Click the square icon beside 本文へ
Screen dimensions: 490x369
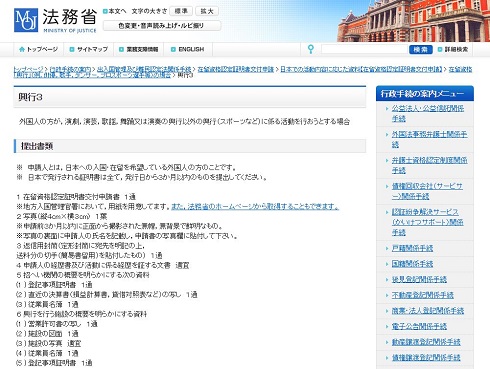point(105,11)
